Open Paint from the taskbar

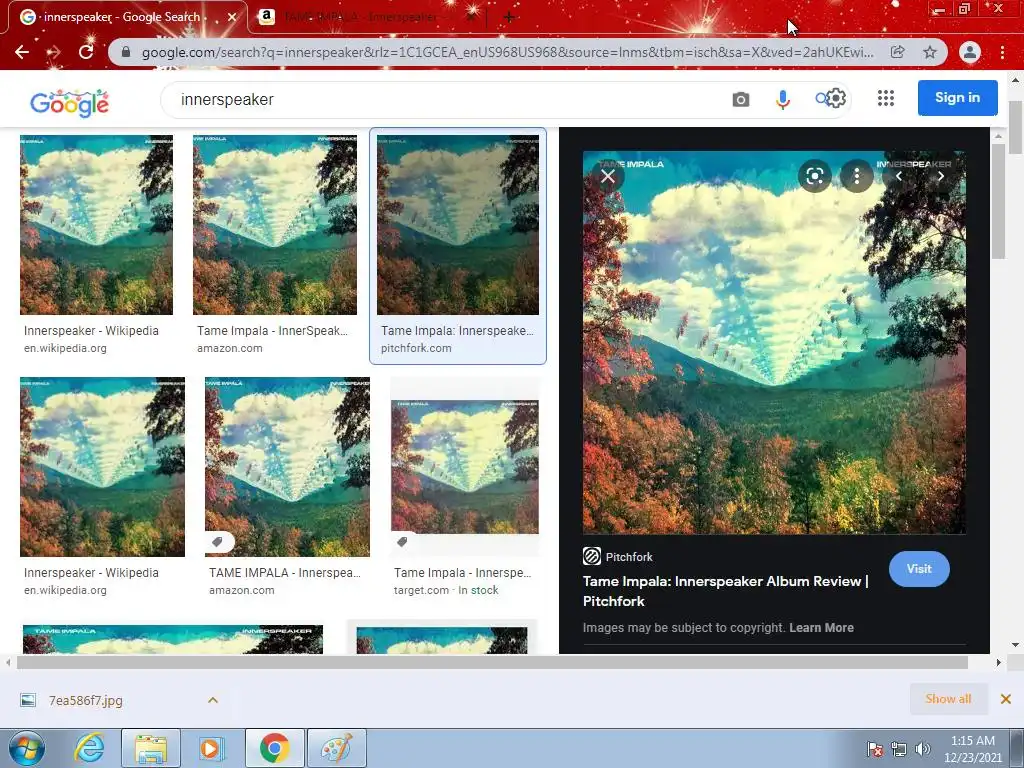click(336, 748)
